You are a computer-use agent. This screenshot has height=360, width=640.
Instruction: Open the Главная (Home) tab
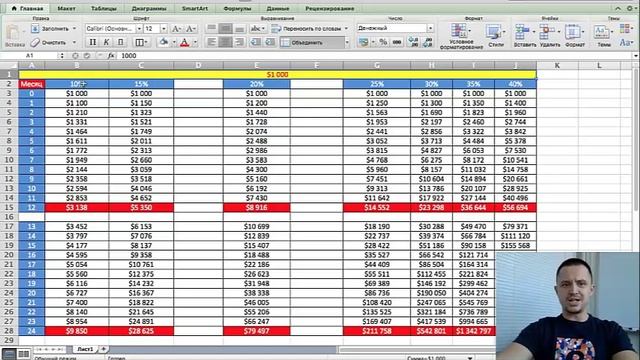(x=27, y=9)
